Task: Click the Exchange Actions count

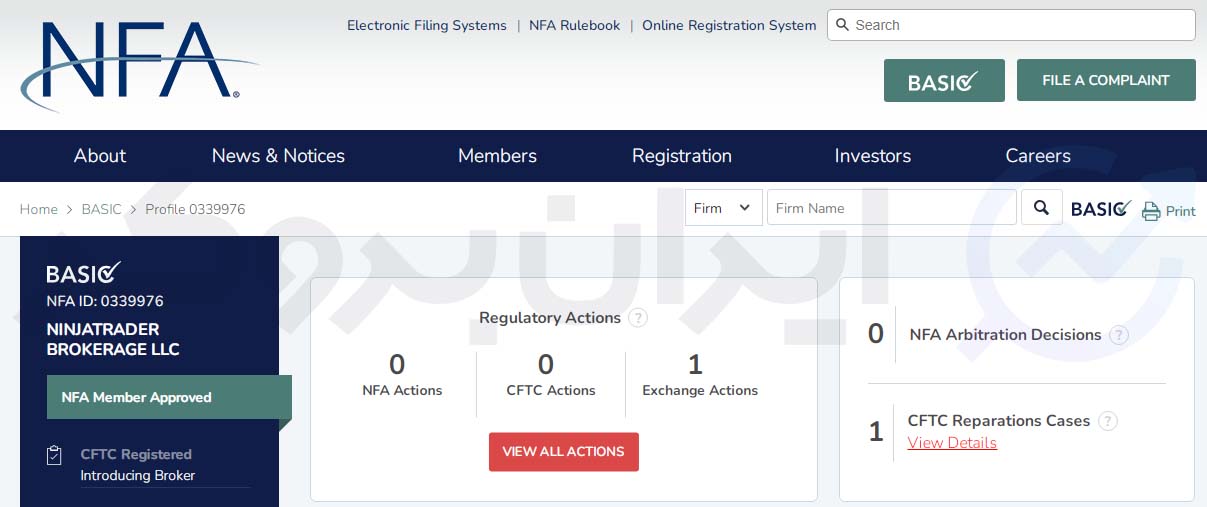Action: [696, 364]
